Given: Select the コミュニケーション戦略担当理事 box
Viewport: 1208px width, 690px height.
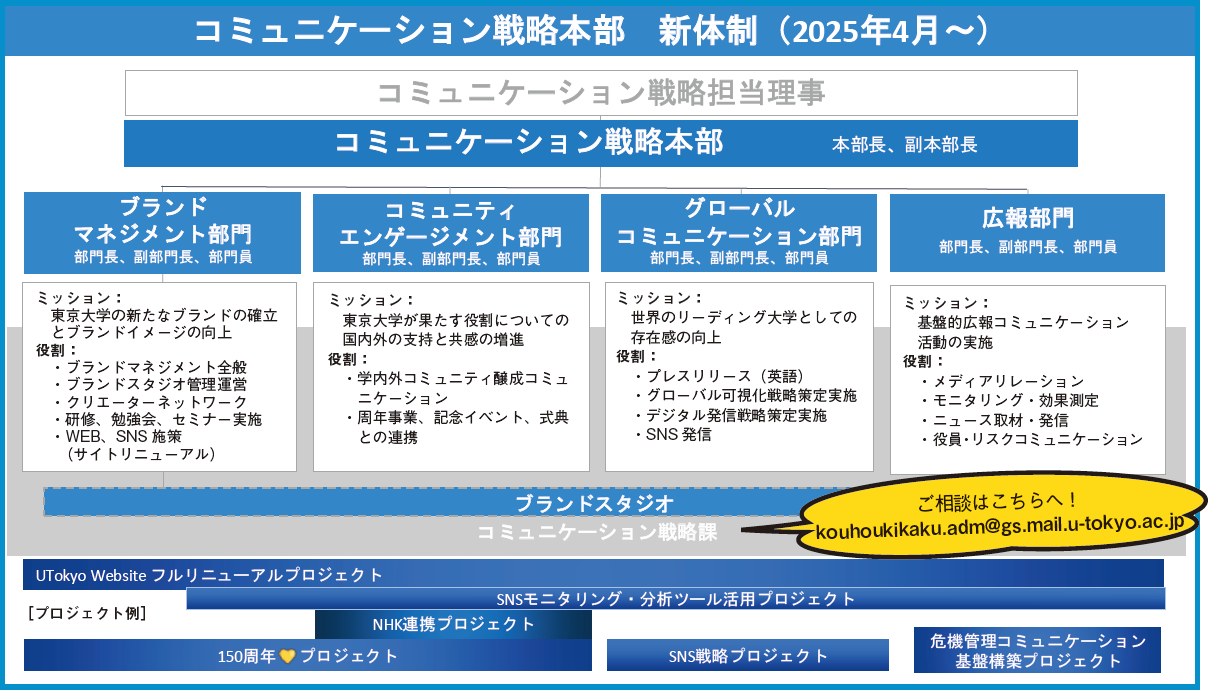Looking at the screenshot, I should click(x=601, y=93).
